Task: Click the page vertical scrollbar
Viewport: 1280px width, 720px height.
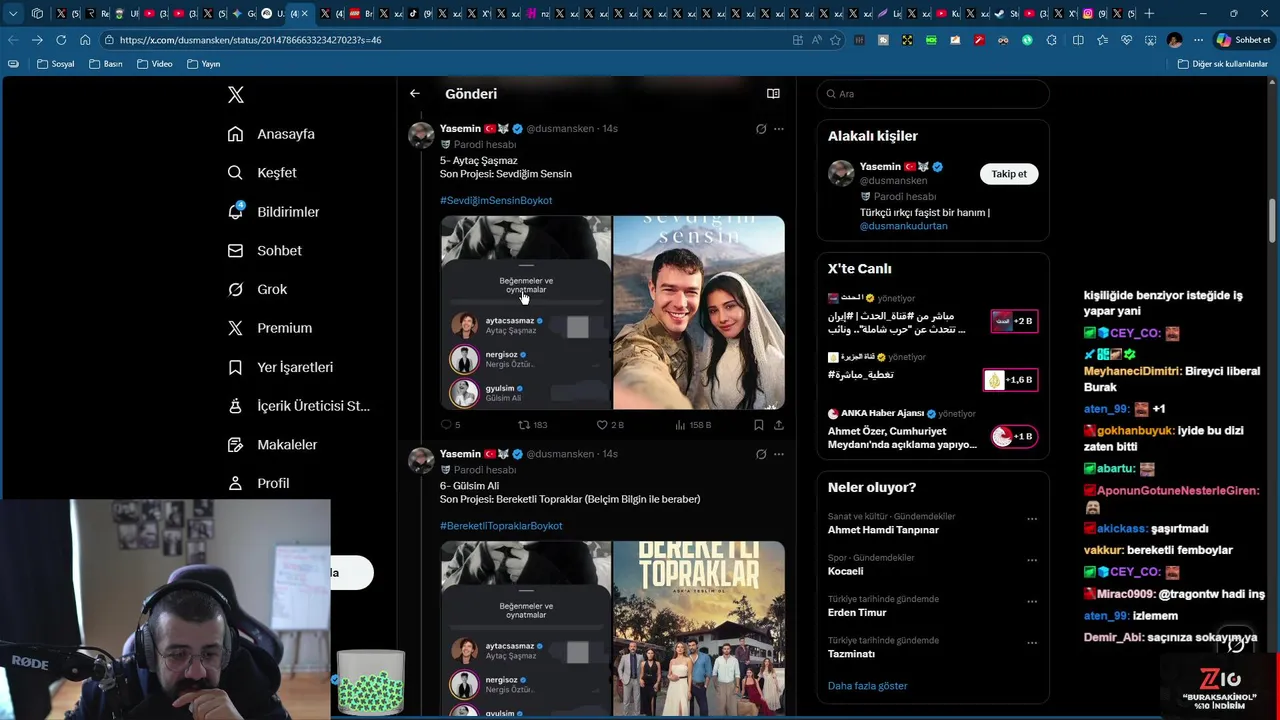Action: [1273, 220]
